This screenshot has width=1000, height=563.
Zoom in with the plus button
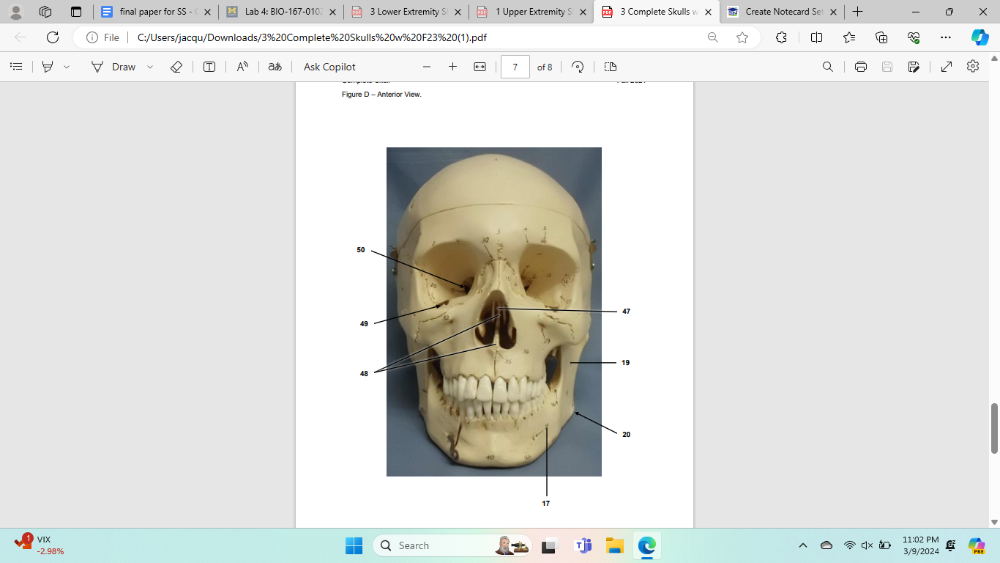coord(452,67)
